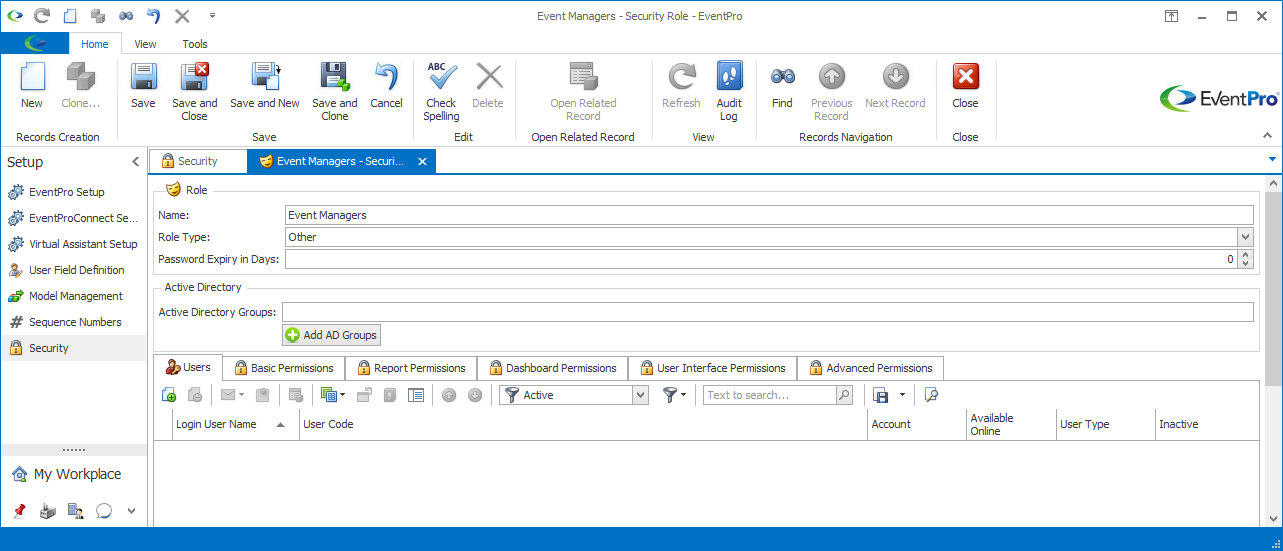Viewport: 1283px width, 551px height.
Task: Close the Event Managers document tab
Action: [x=422, y=161]
